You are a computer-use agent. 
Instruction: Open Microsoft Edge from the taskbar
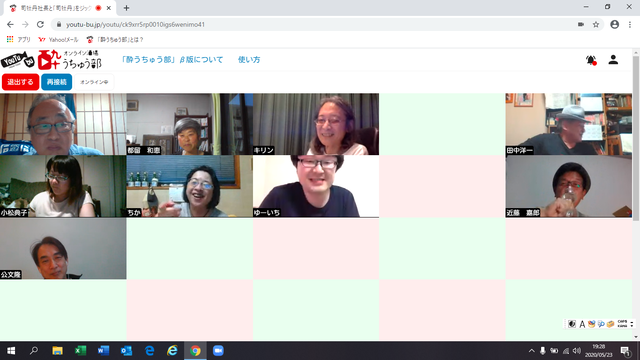click(x=149, y=351)
